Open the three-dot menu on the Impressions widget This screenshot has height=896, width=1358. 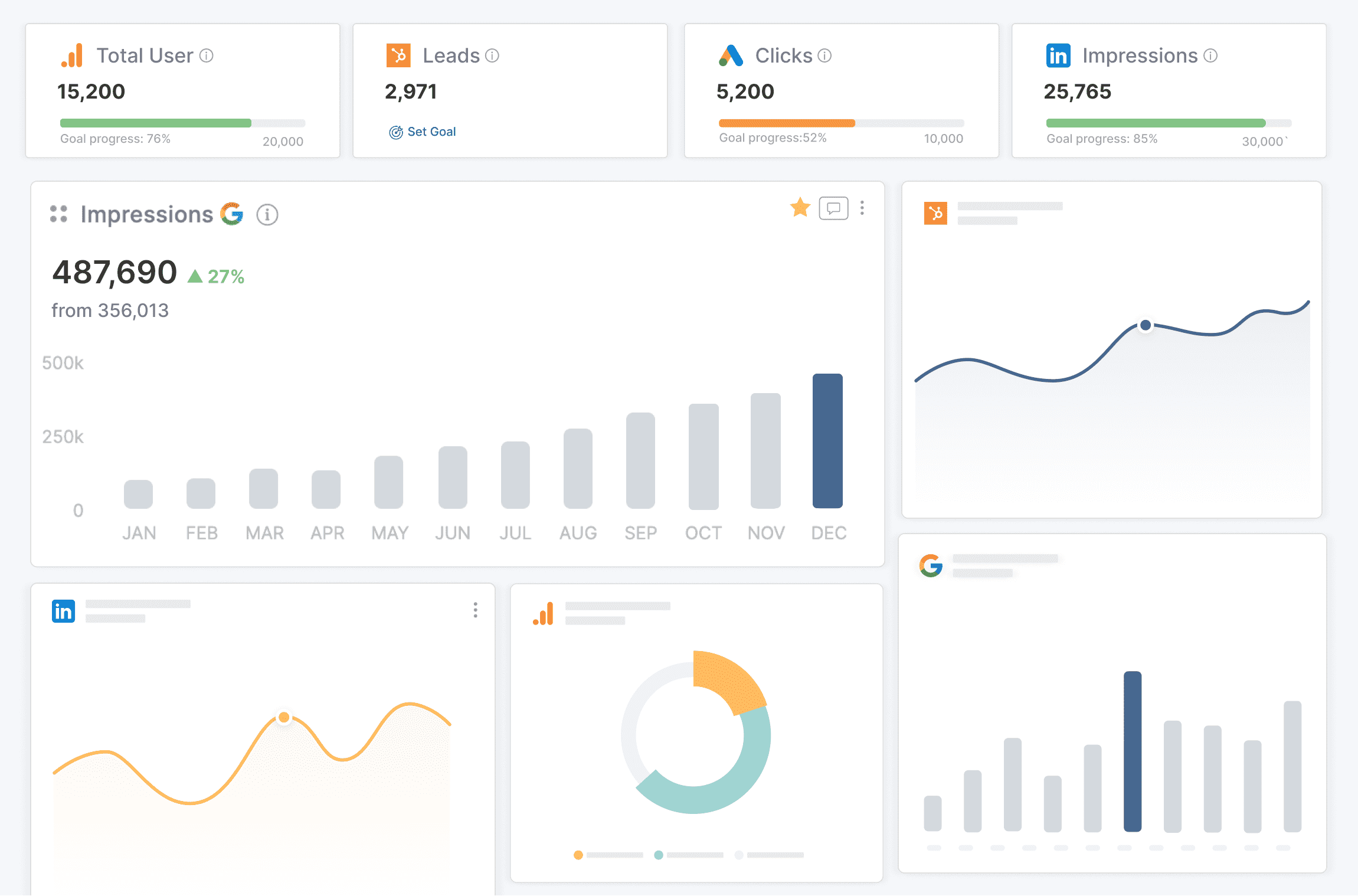862,208
